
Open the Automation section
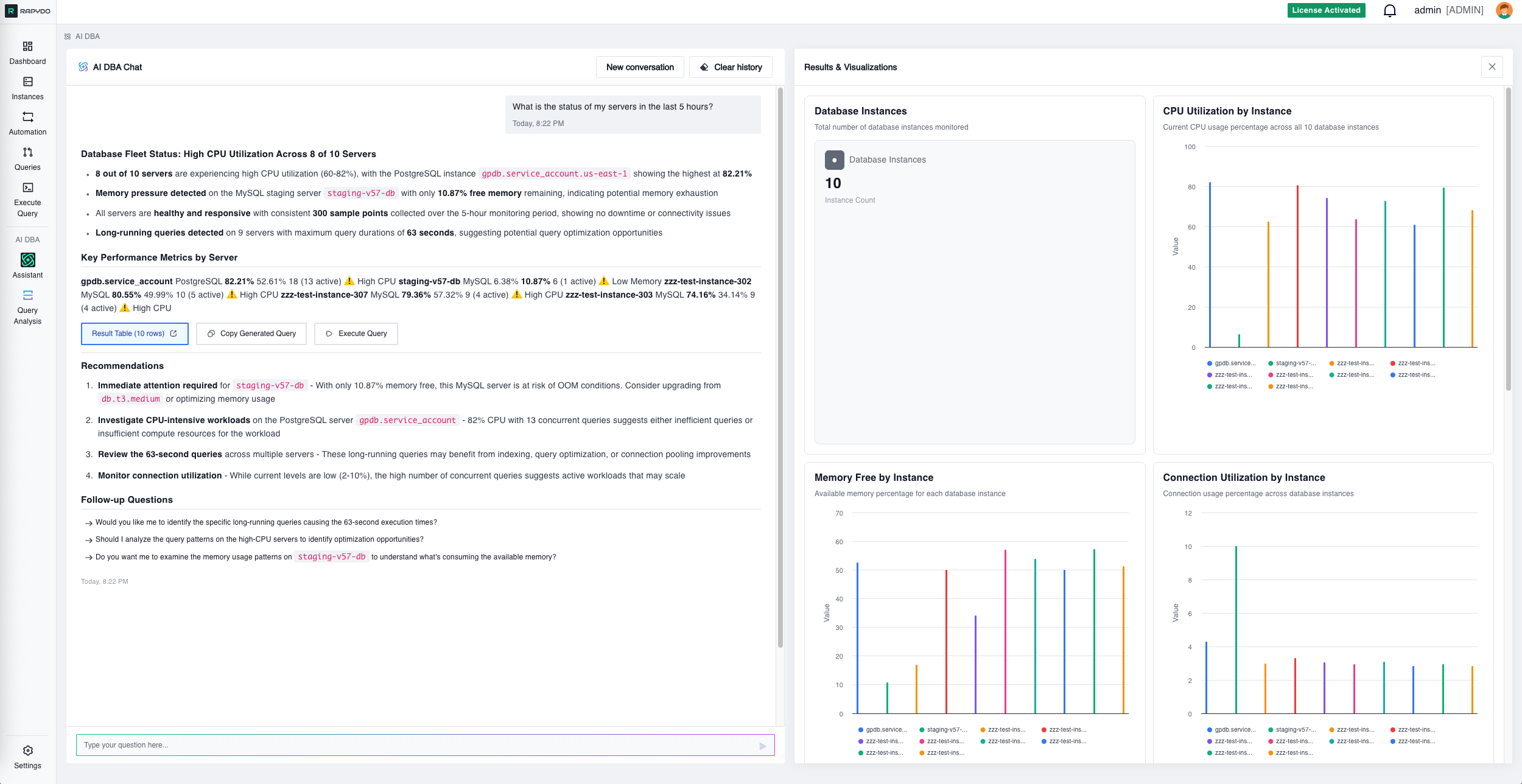27,122
